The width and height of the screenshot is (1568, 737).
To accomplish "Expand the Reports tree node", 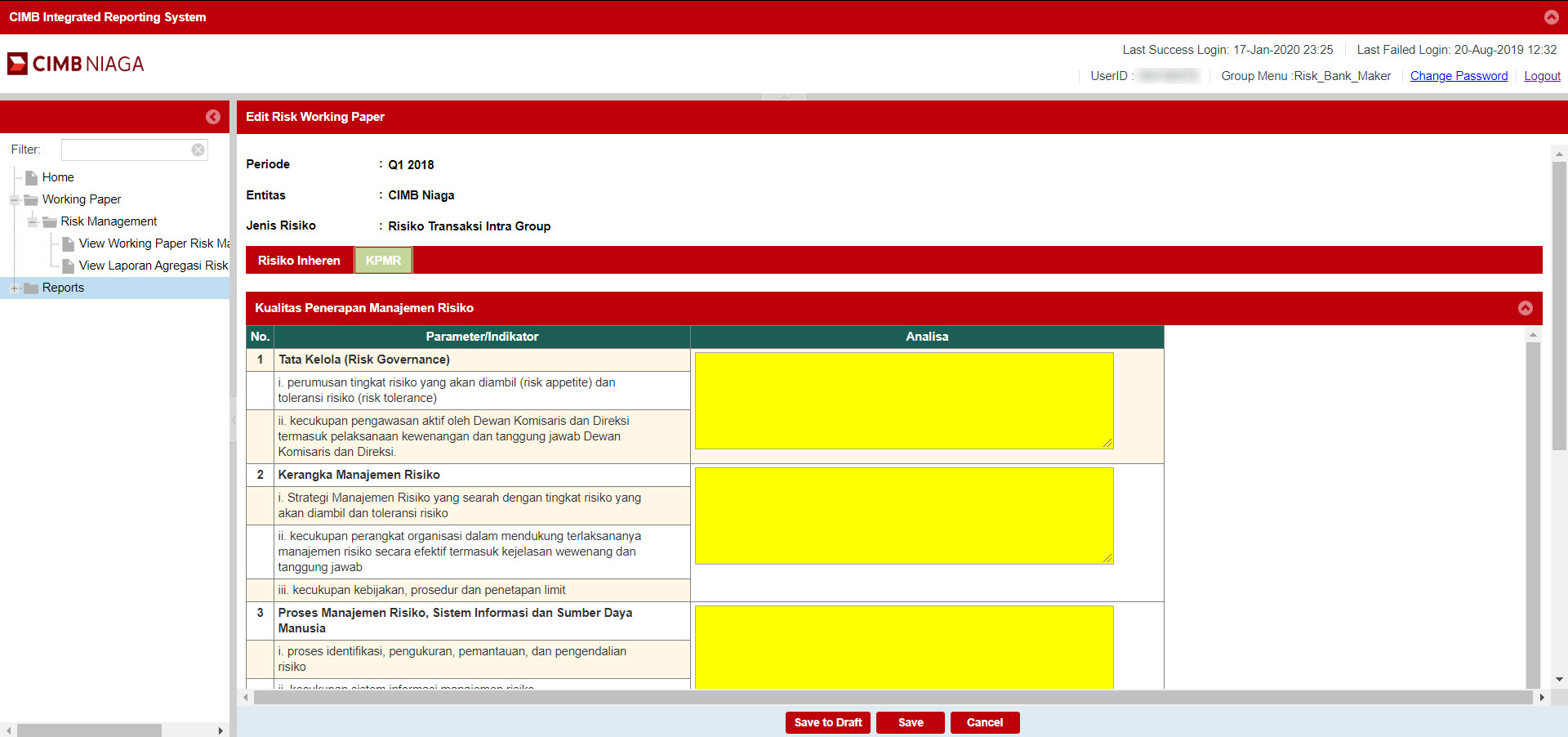I will pos(14,288).
